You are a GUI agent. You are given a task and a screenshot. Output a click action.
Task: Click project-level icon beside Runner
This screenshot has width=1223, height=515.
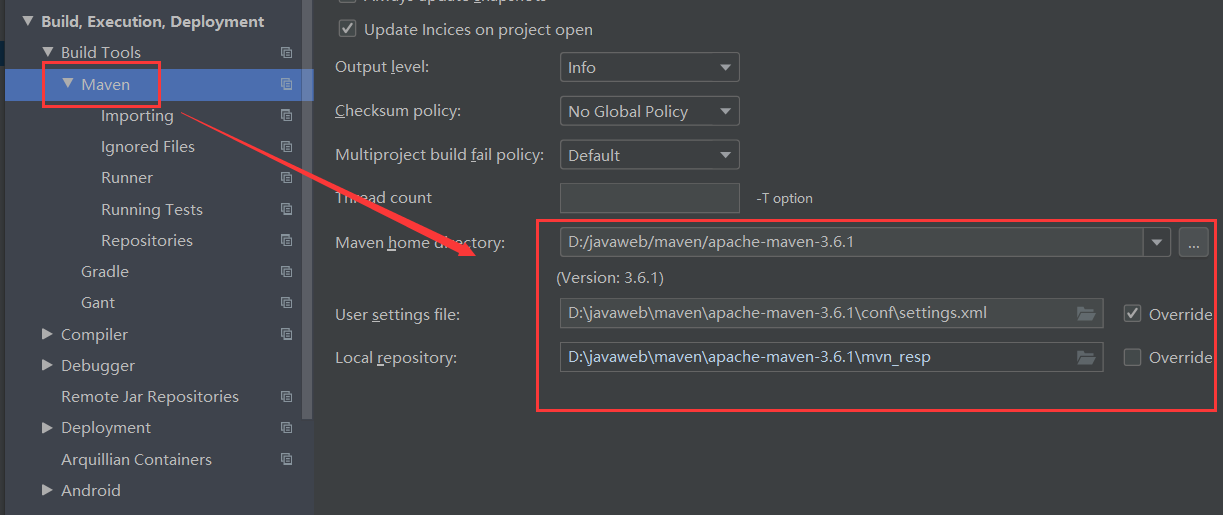point(287,178)
